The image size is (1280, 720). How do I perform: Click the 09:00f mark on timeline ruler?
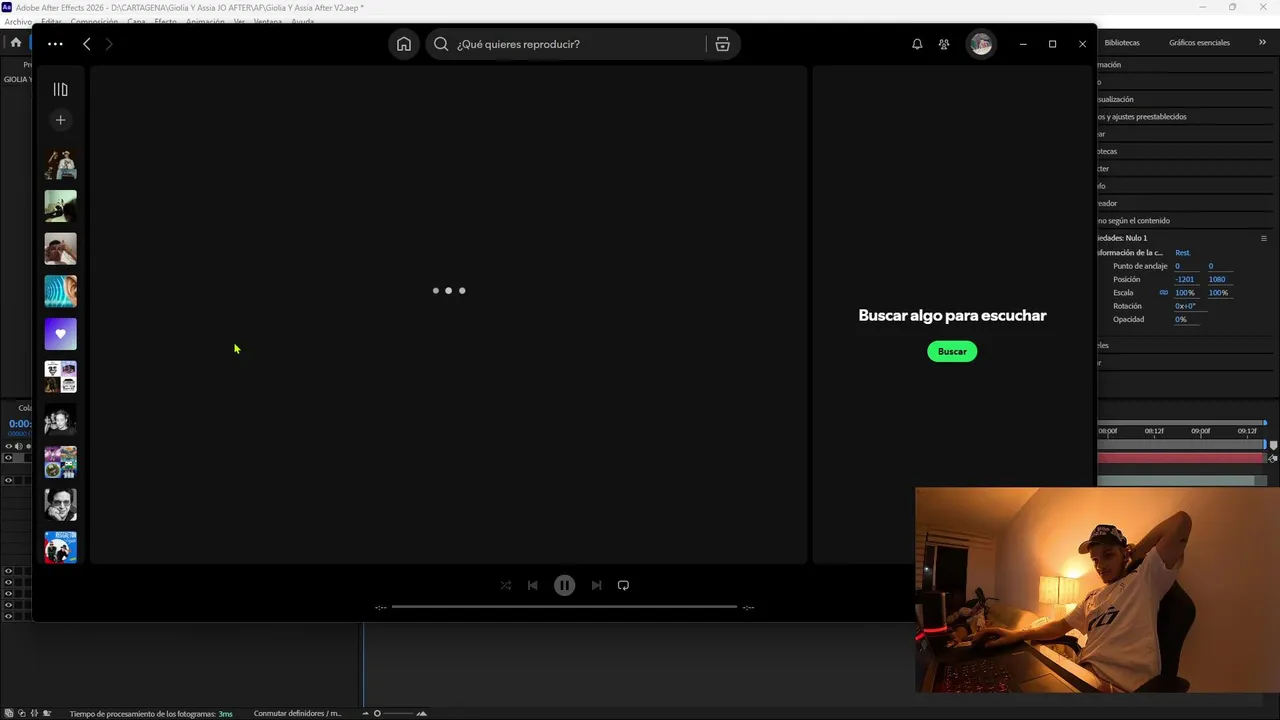[1200, 431]
